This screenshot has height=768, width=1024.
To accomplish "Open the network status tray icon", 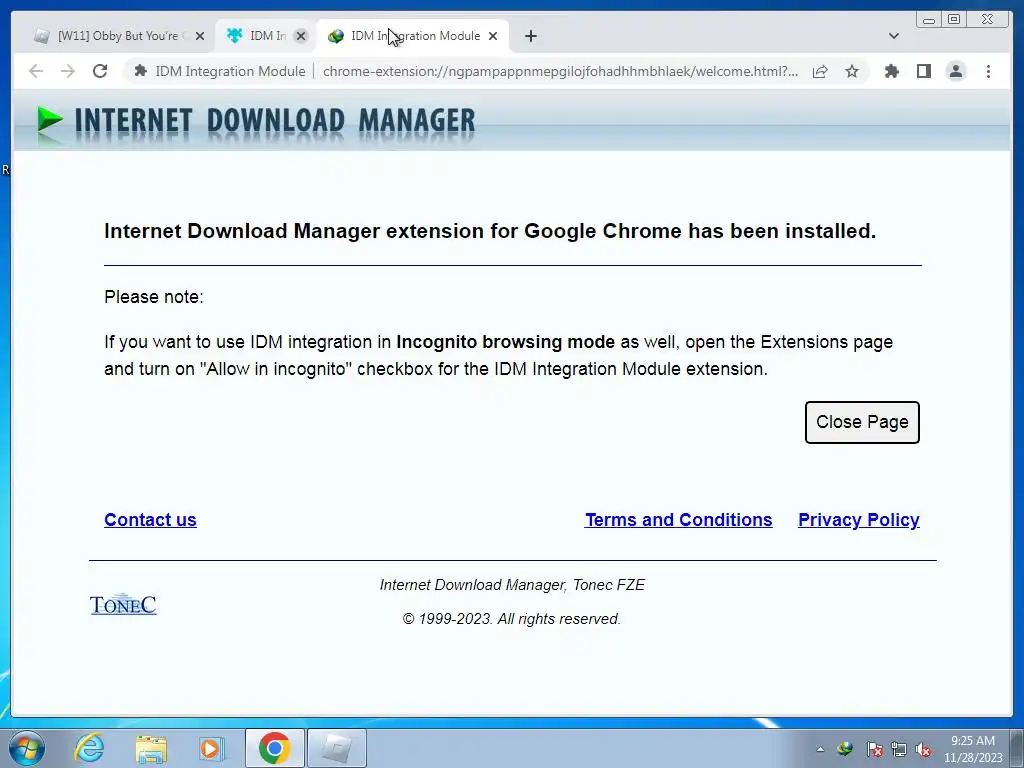I will click(899, 749).
